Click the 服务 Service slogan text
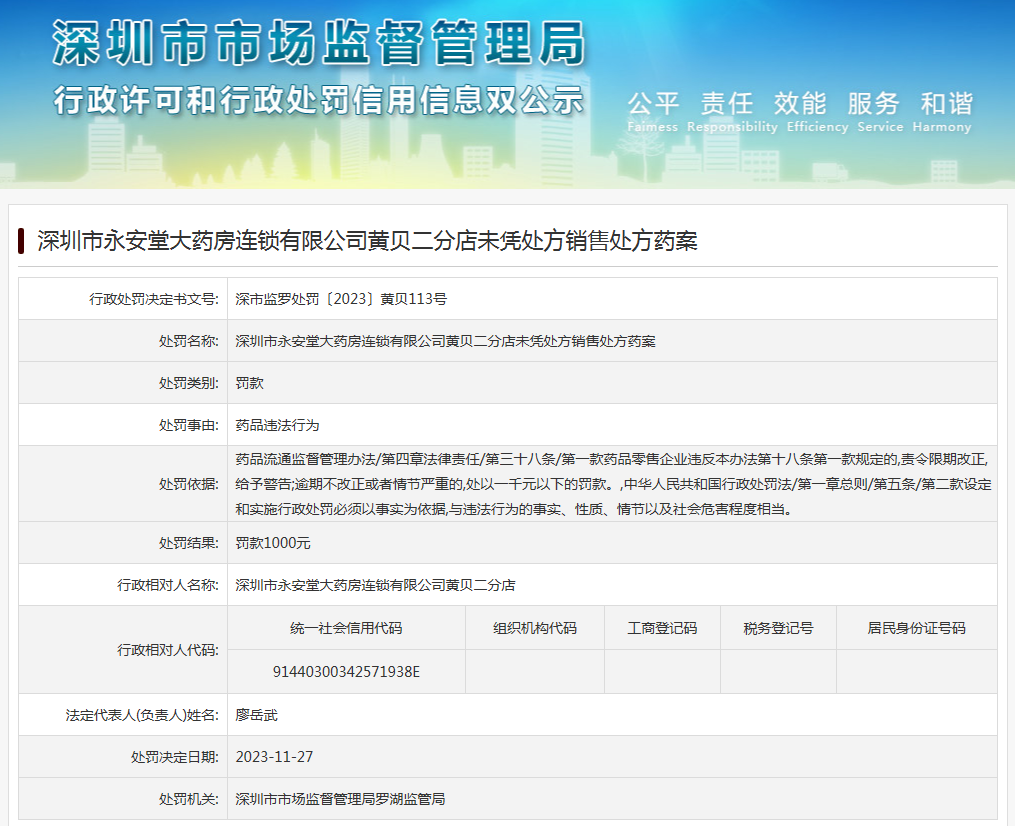Image resolution: width=1015 pixels, height=826 pixels. pyautogui.click(x=880, y=112)
